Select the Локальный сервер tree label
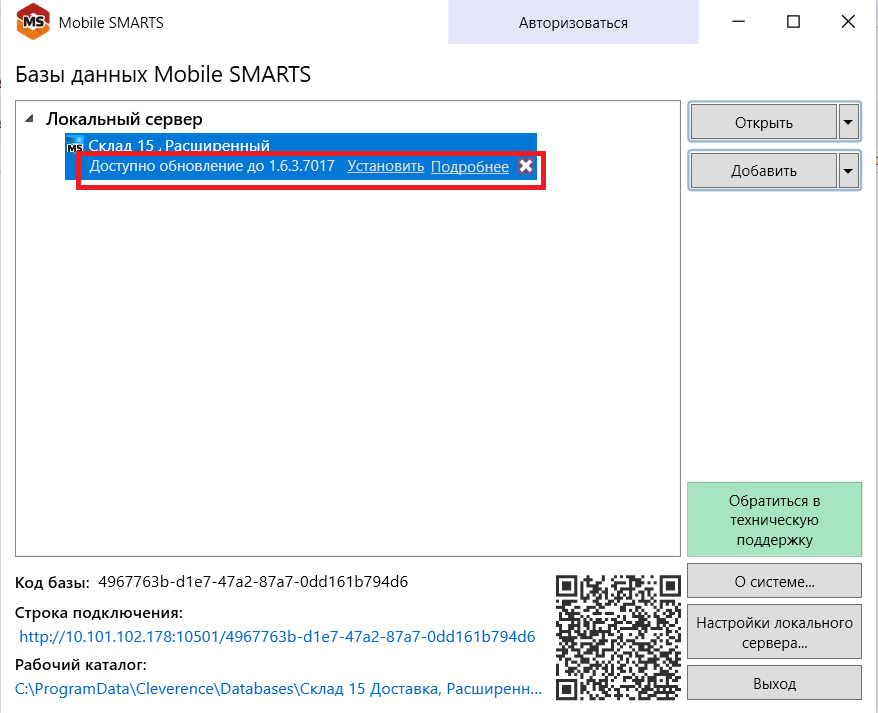The height and width of the screenshot is (713, 878). pyautogui.click(x=124, y=119)
